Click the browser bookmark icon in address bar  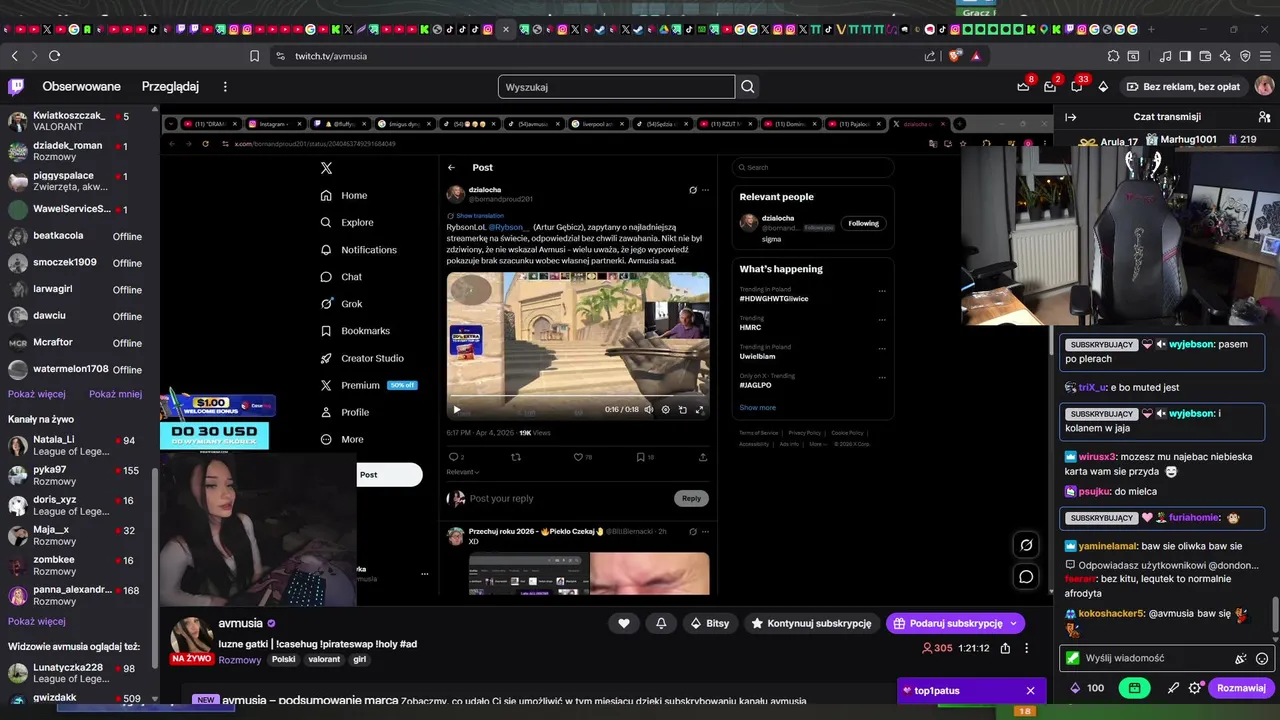(x=254, y=56)
